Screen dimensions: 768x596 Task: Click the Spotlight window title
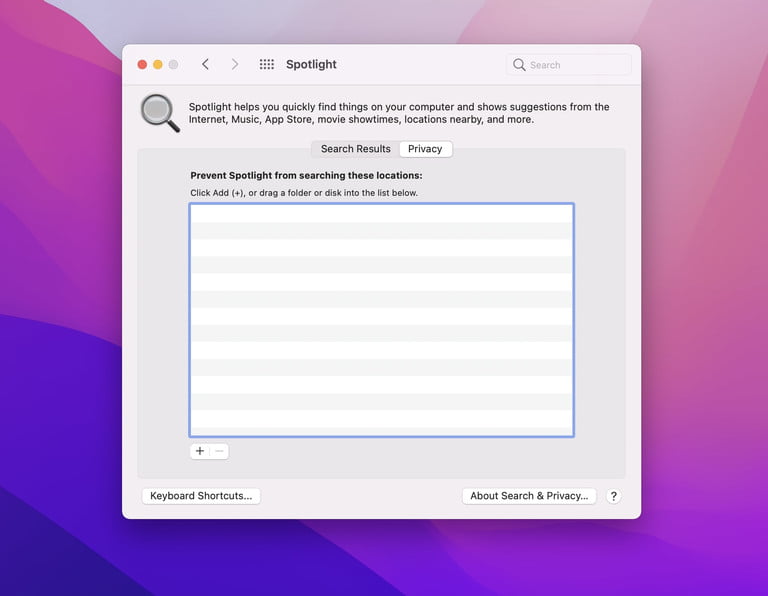(x=311, y=64)
